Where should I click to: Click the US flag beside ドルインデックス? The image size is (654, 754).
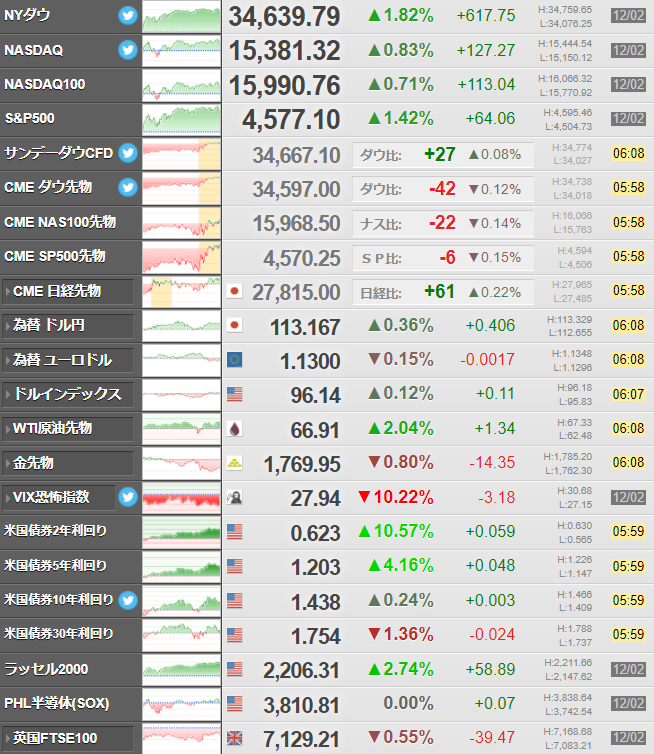(234, 394)
